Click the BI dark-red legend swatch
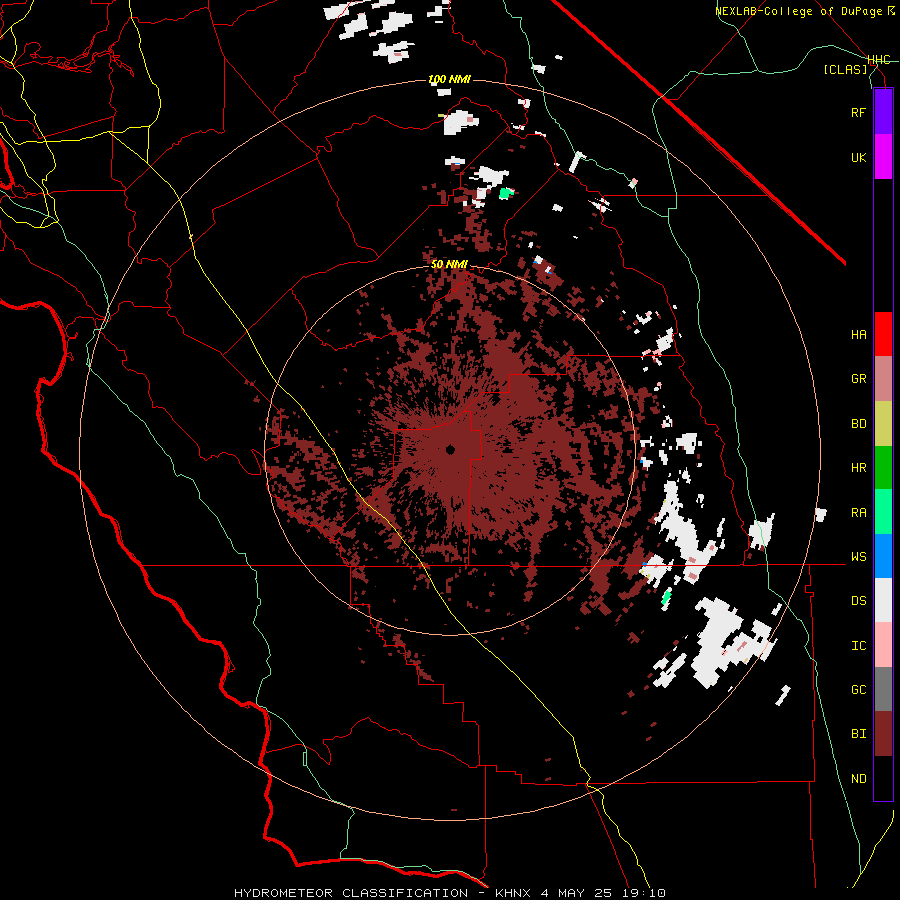The width and height of the screenshot is (900, 900). (883, 734)
